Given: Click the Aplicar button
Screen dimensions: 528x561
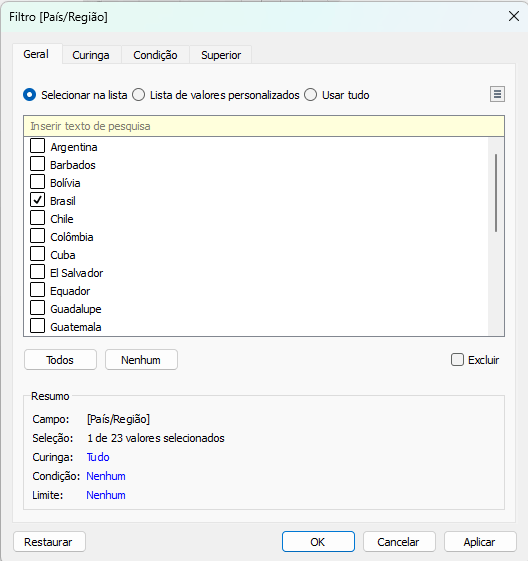Looking at the screenshot, I should coord(480,542).
